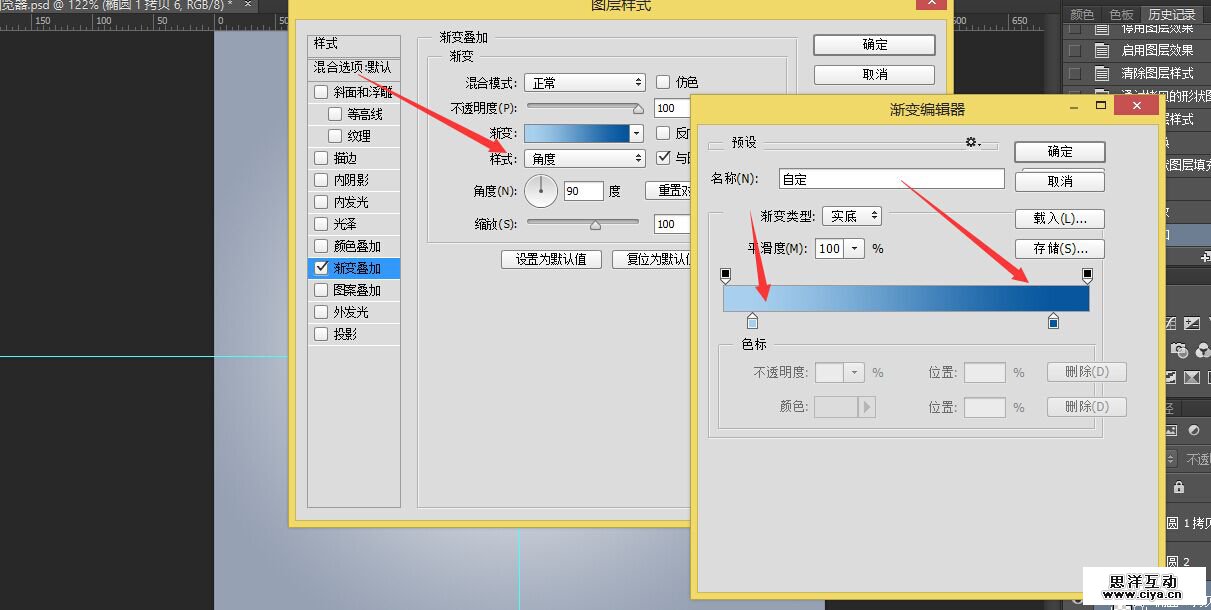Click the gradient 名称 name input field
1211x610 pixels.
(891, 179)
